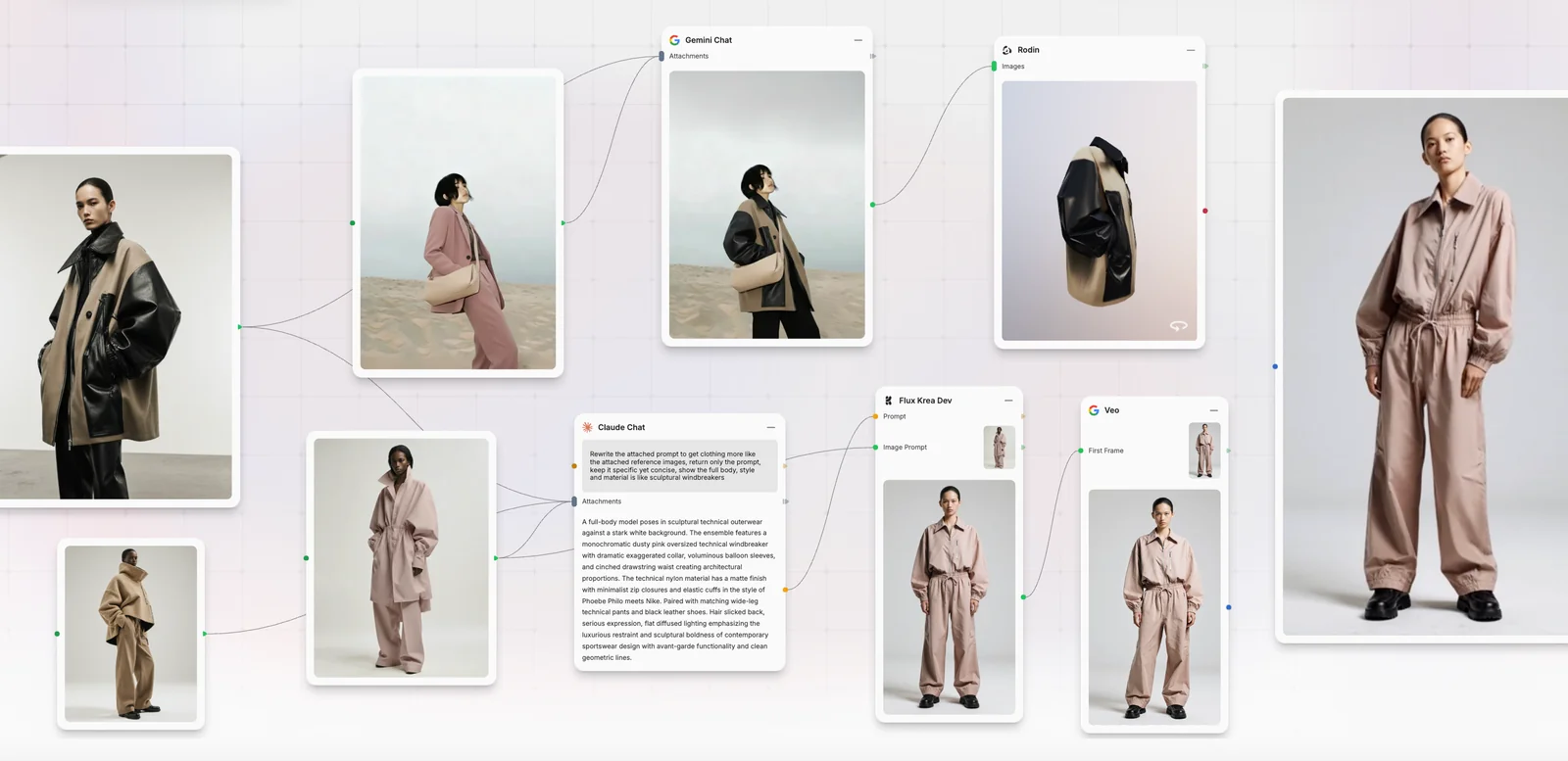Click the Claude Chat starburst icon
Image resolution: width=1568 pixels, height=761 pixels.
[587, 427]
